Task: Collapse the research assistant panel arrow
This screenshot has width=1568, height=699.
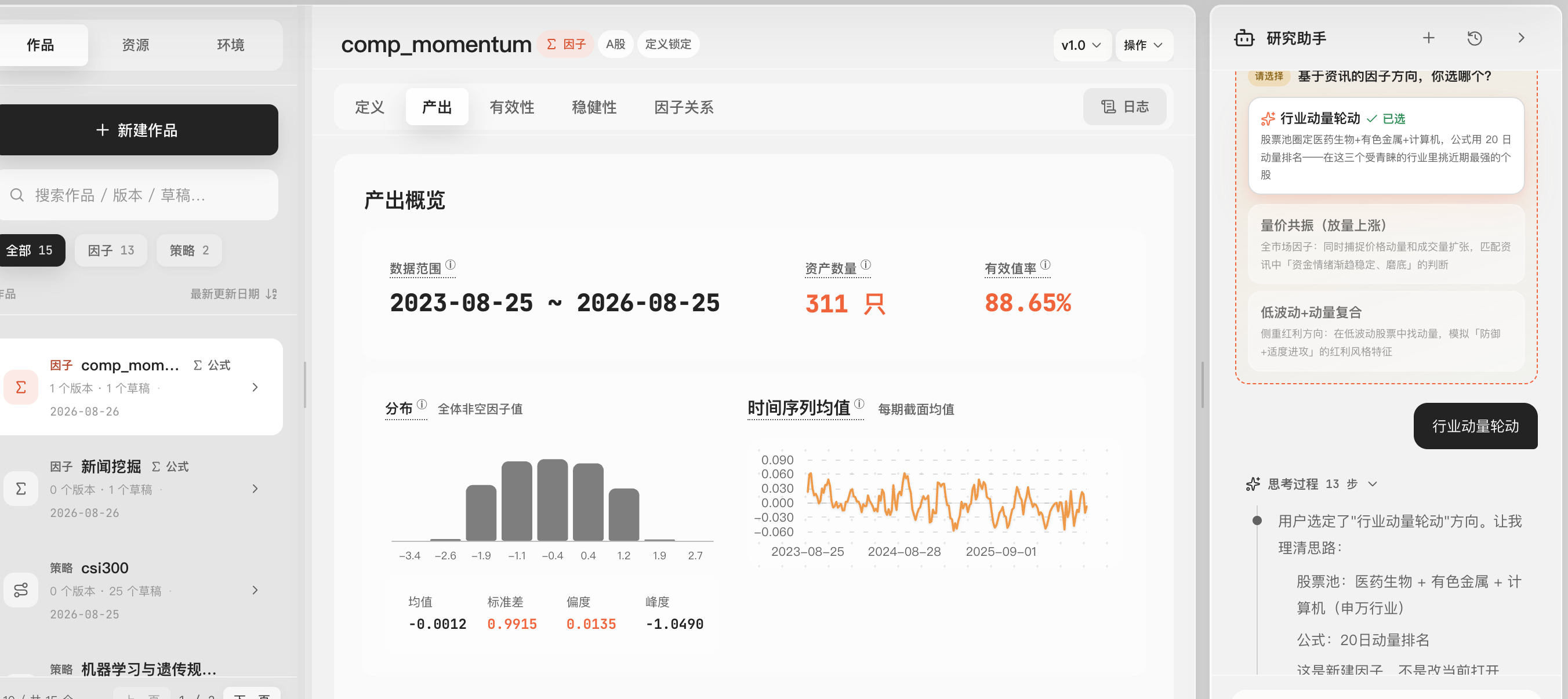Action: point(1521,38)
